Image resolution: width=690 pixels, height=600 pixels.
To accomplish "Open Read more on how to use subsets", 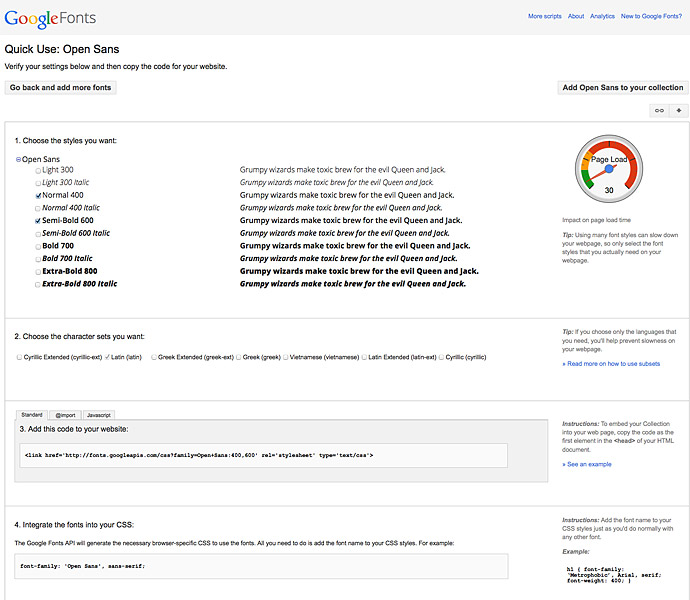I will coord(611,364).
